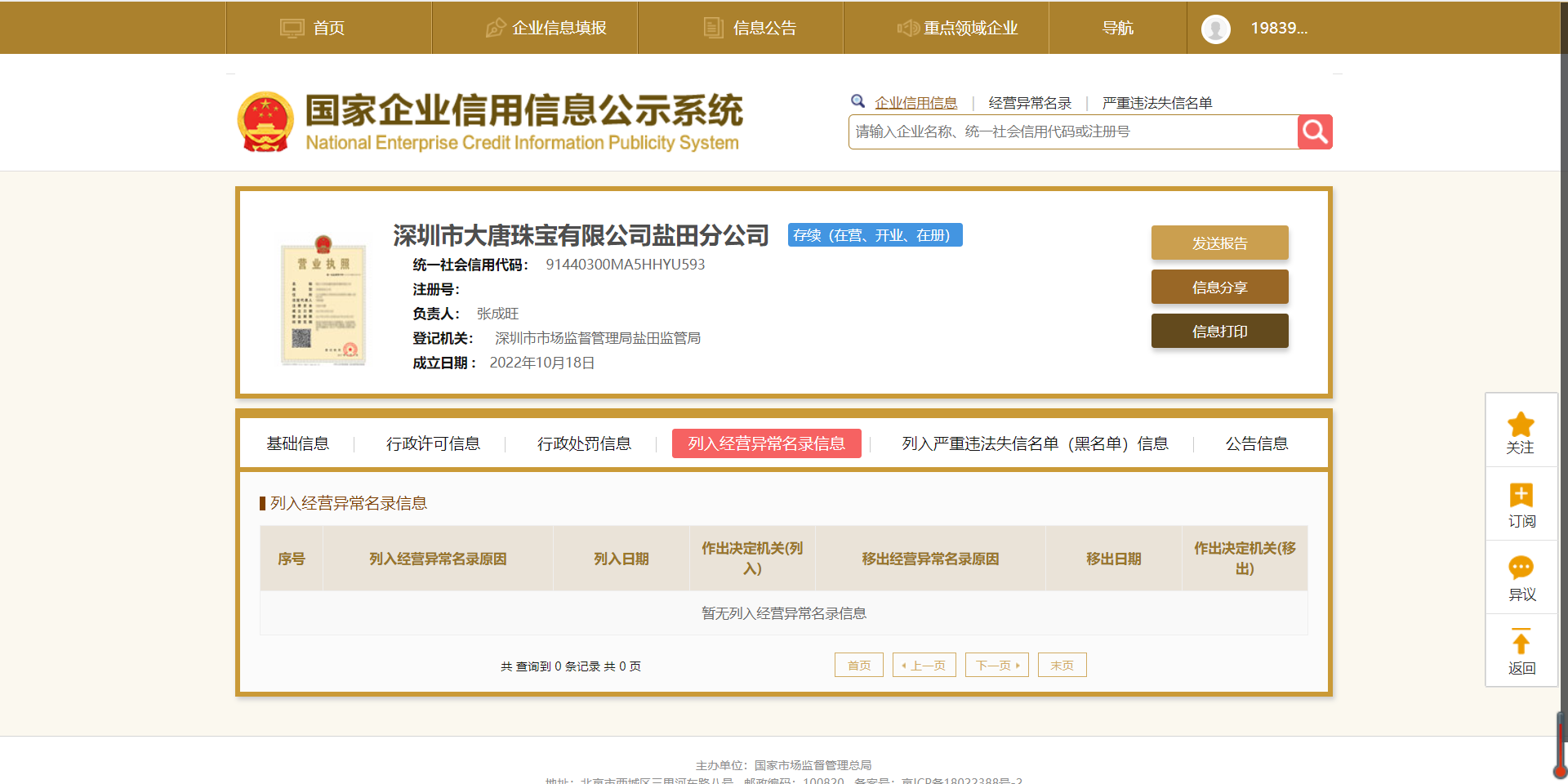The height and width of the screenshot is (784, 1568).
Task: Click the red search magnifier button
Action: coord(1315,131)
